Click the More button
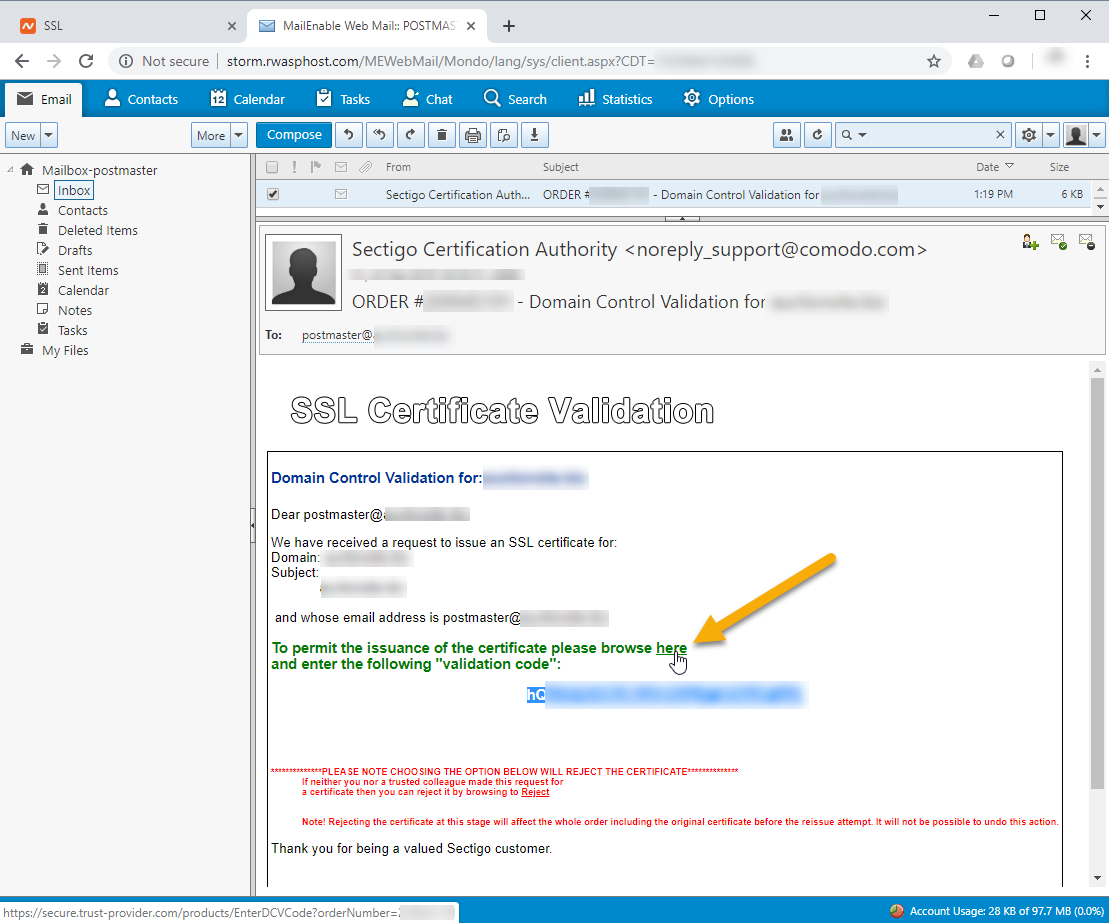The width and height of the screenshot is (1109, 923). pos(211,135)
